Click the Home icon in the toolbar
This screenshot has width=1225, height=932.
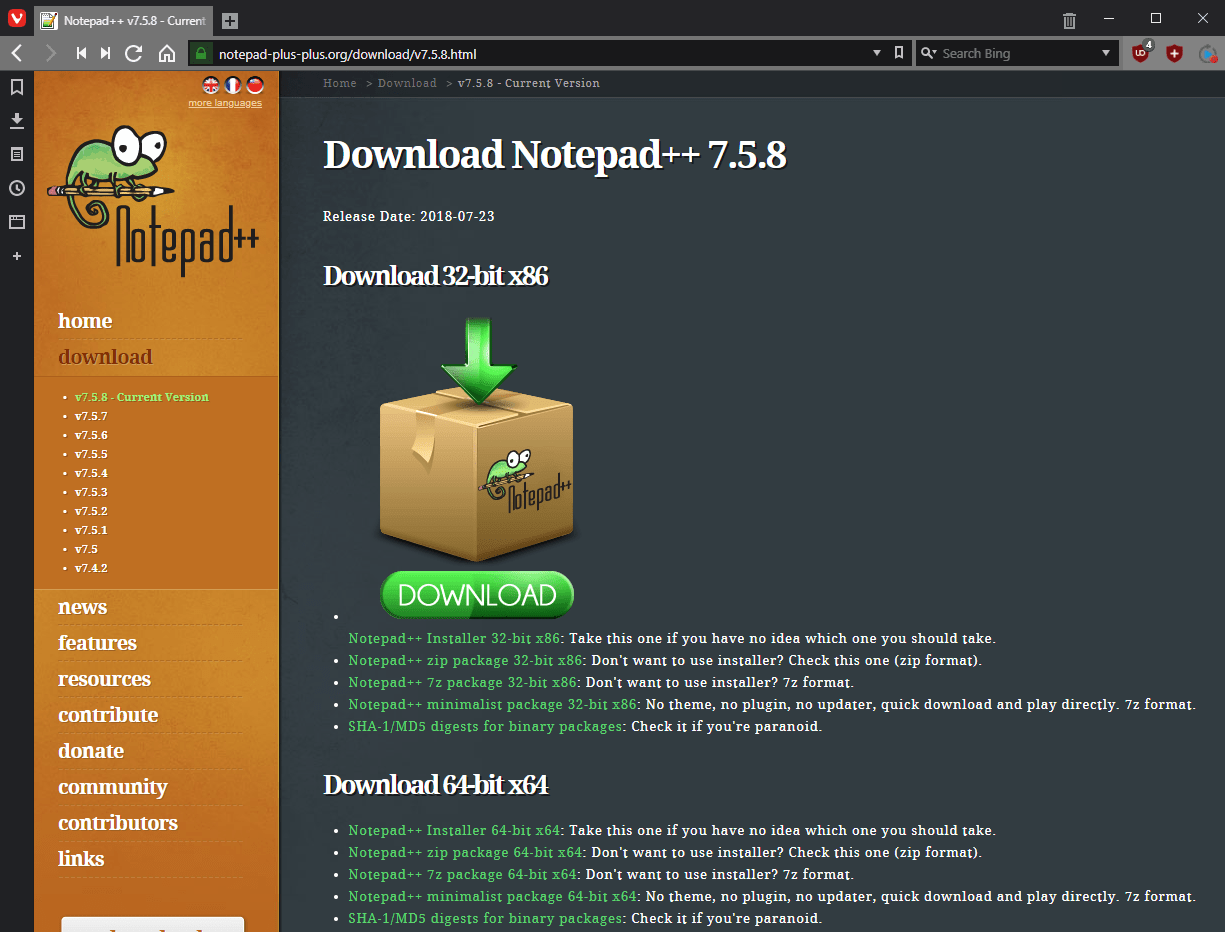pyautogui.click(x=166, y=53)
